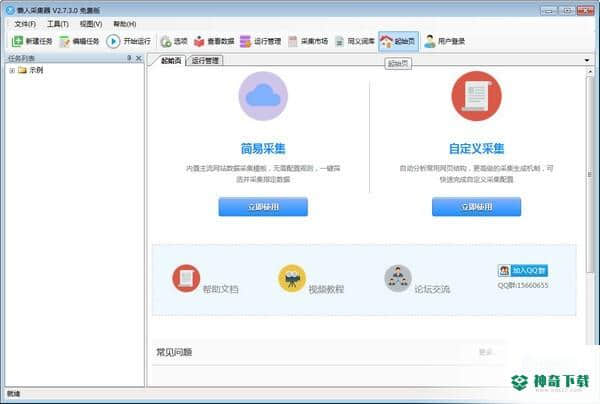600x404 pixels.
Task: Close the 任务列表 panel
Action: pos(139,58)
